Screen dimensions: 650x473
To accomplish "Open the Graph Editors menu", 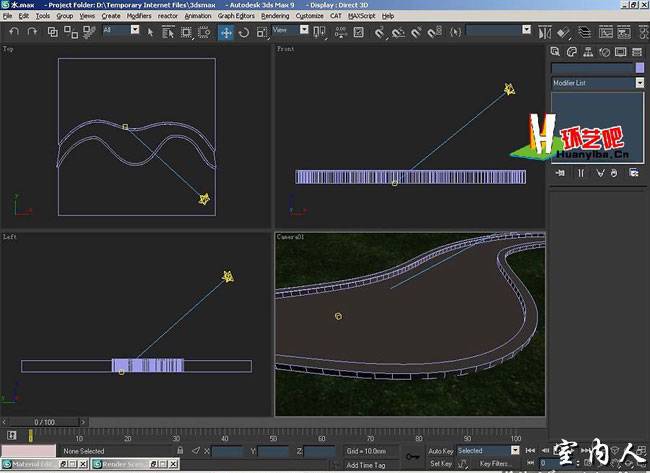I will click(x=238, y=16).
